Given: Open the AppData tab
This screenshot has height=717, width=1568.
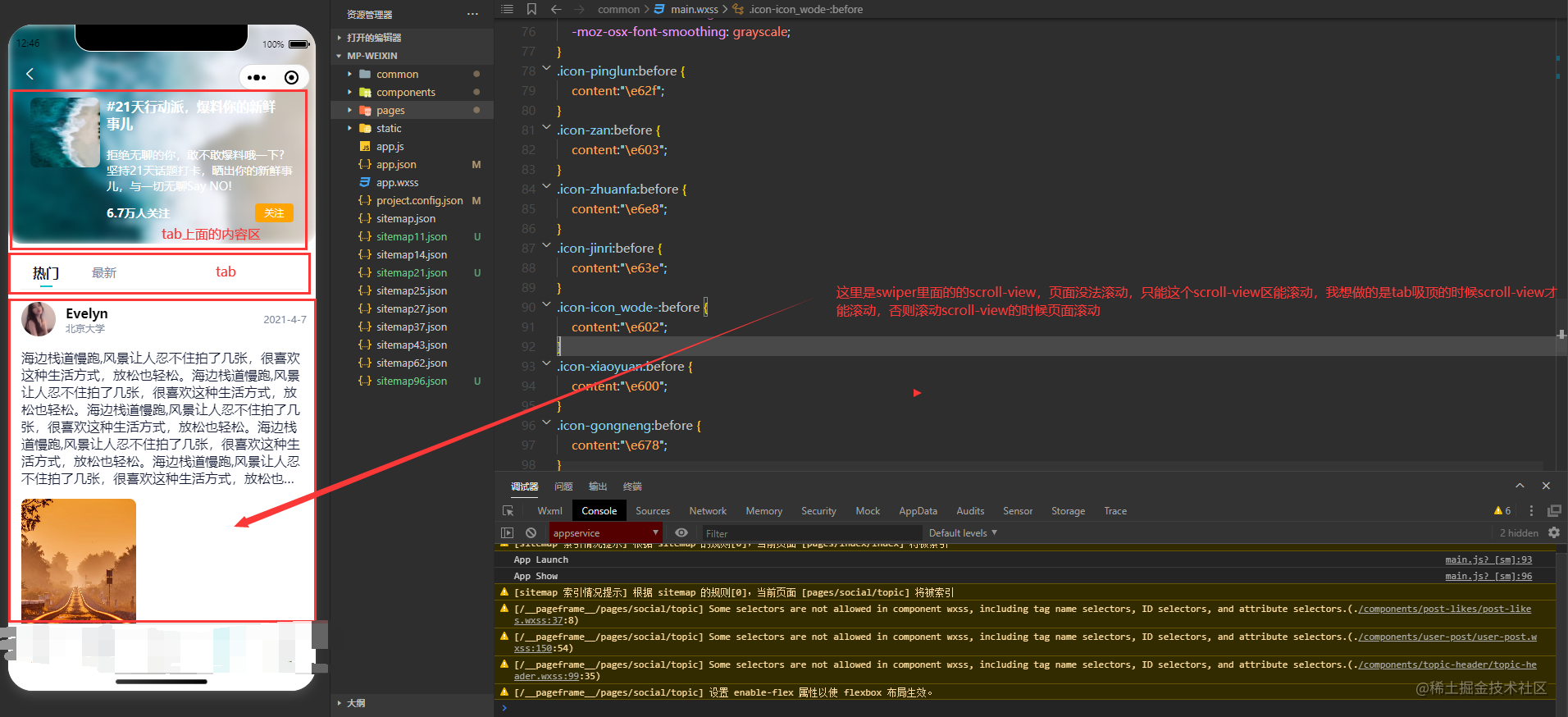Looking at the screenshot, I should click(918, 510).
